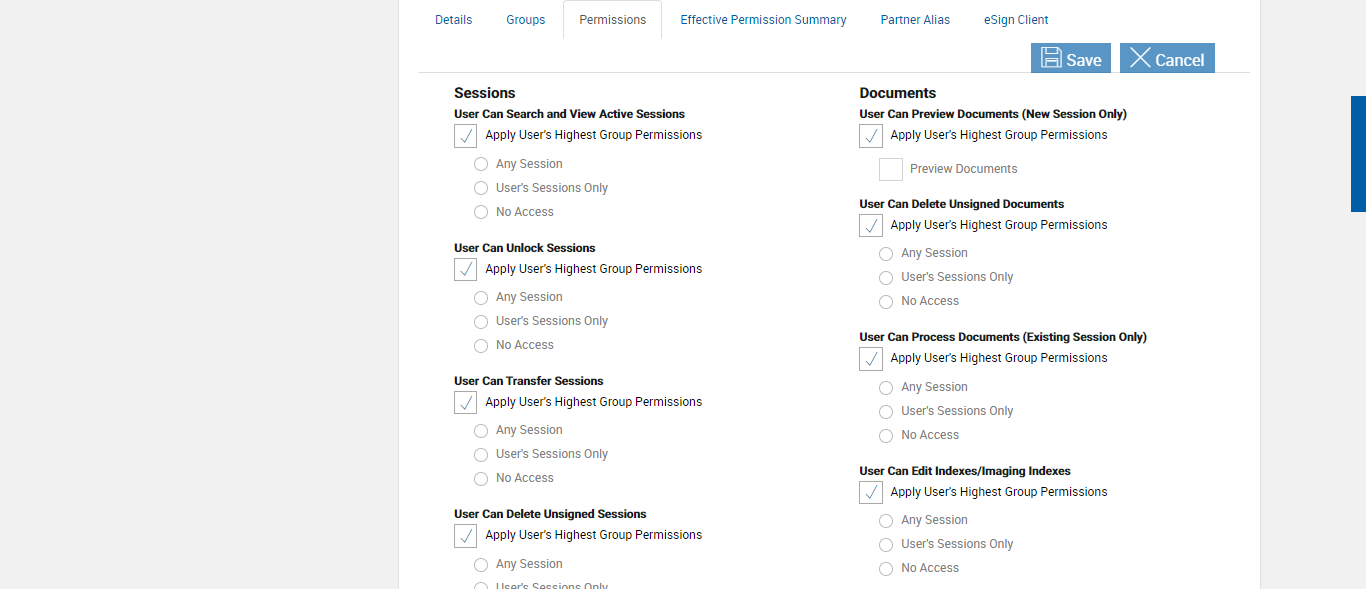This screenshot has width=1366, height=589.
Task: Toggle group permissions for Edit Indexes/Imaging Indexes
Action: click(871, 492)
